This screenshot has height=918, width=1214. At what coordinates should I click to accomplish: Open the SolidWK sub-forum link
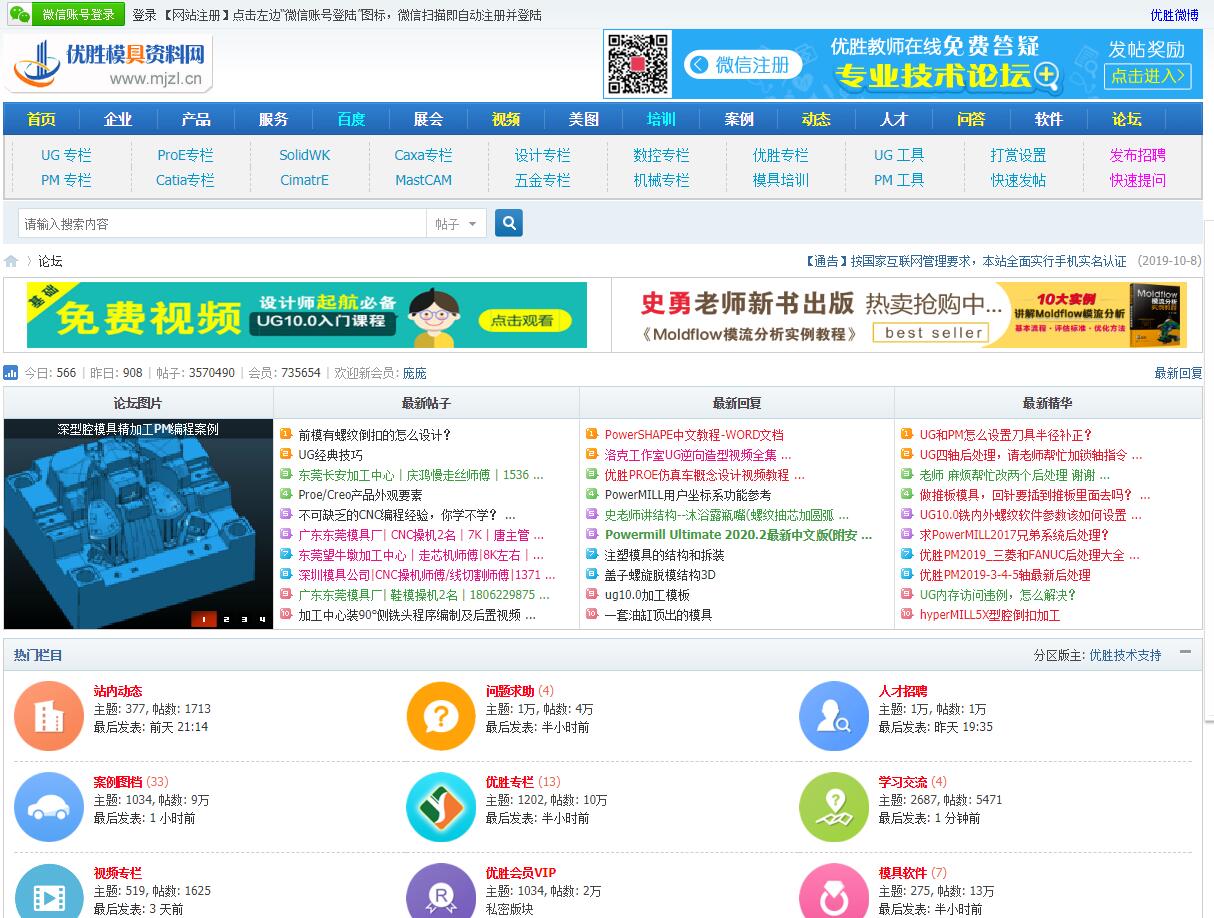pos(304,155)
